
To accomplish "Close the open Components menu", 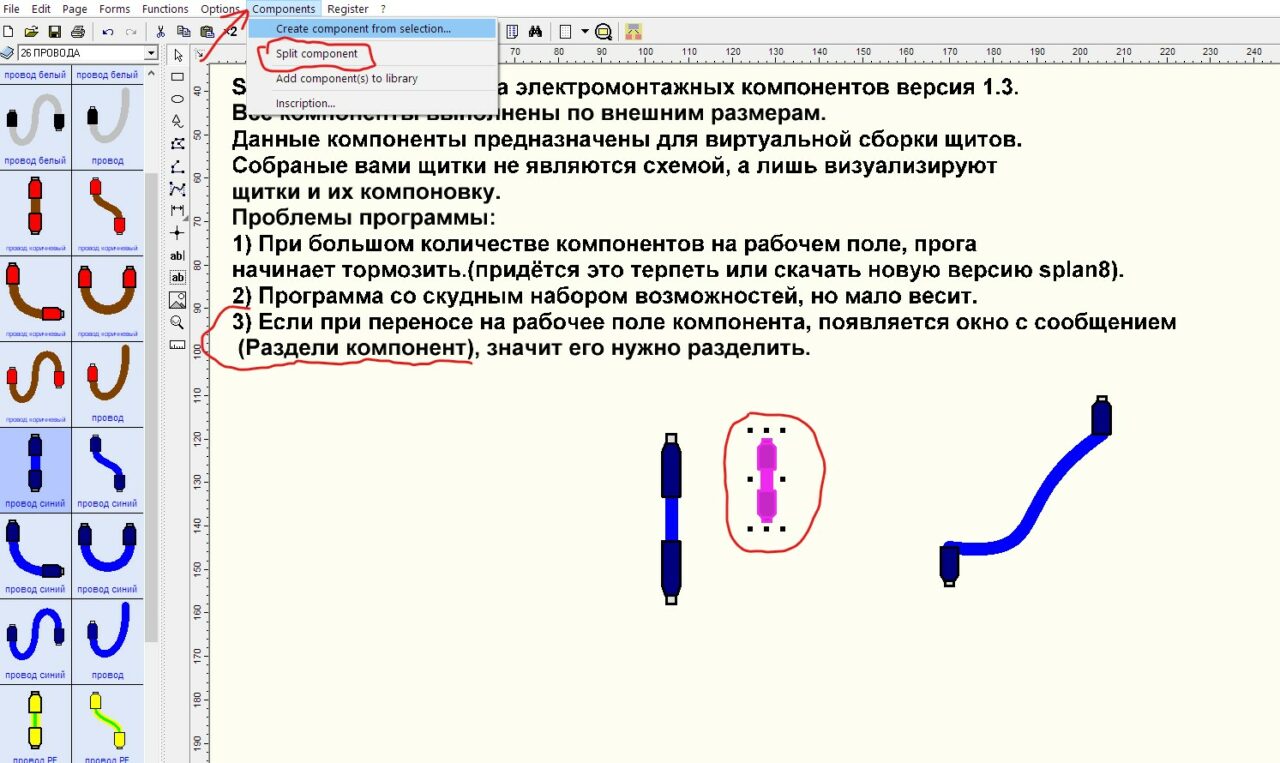I will click(283, 9).
